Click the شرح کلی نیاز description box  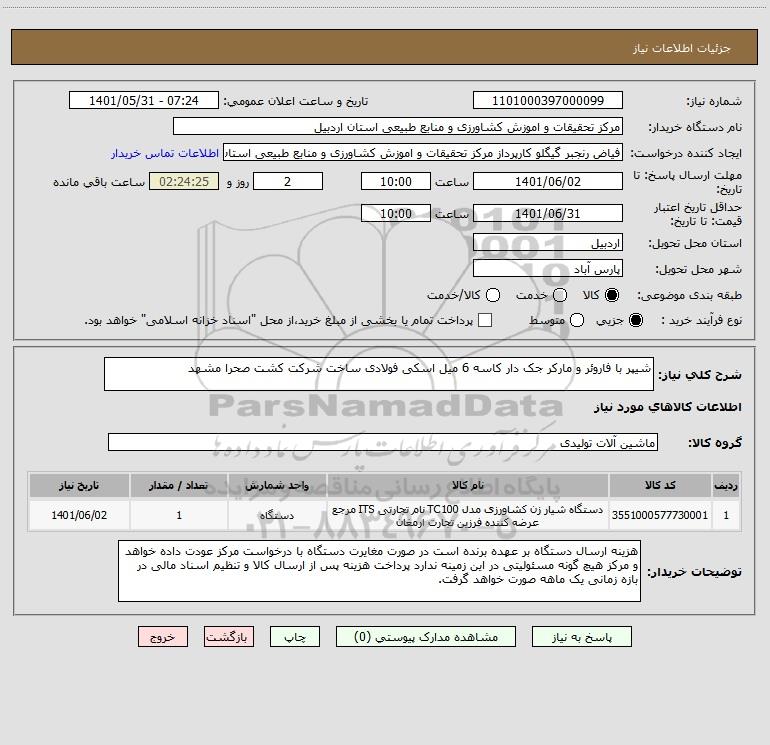click(x=379, y=374)
